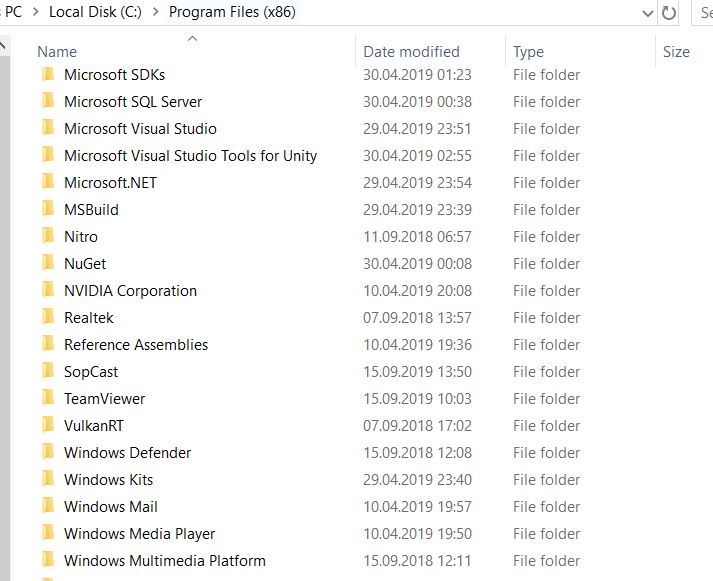Expand chevron after Local Disk (C:)
The width and height of the screenshot is (713, 581).
[156, 12]
